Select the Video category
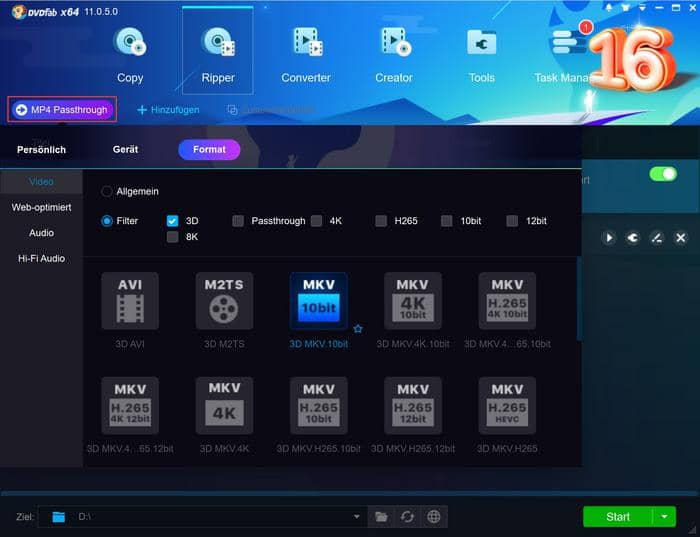Screen dimensions: 700x537 [41, 182]
